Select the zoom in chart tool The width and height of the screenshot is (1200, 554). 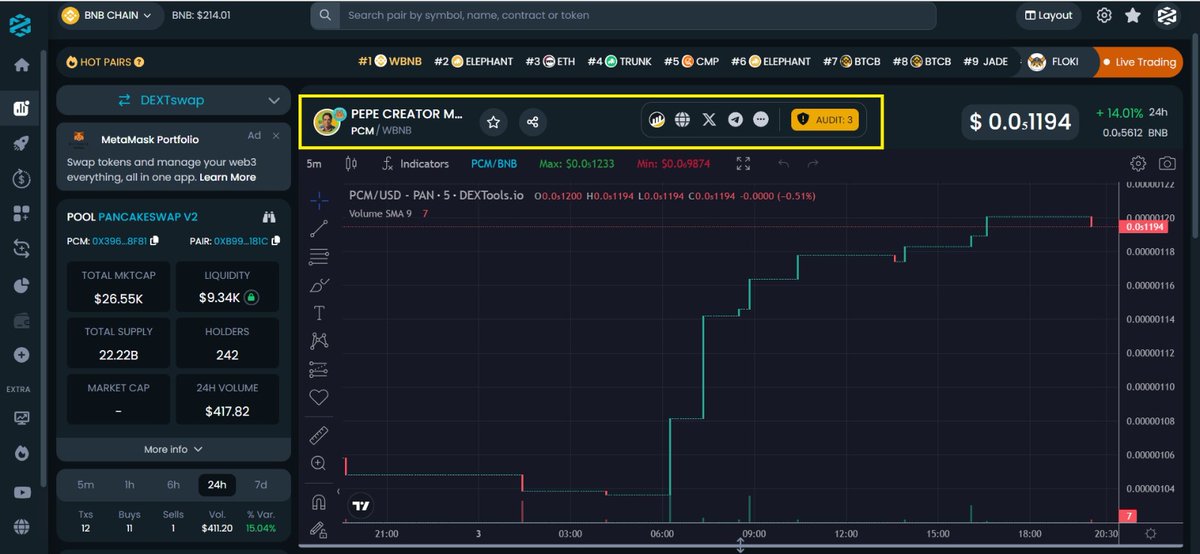(319, 463)
